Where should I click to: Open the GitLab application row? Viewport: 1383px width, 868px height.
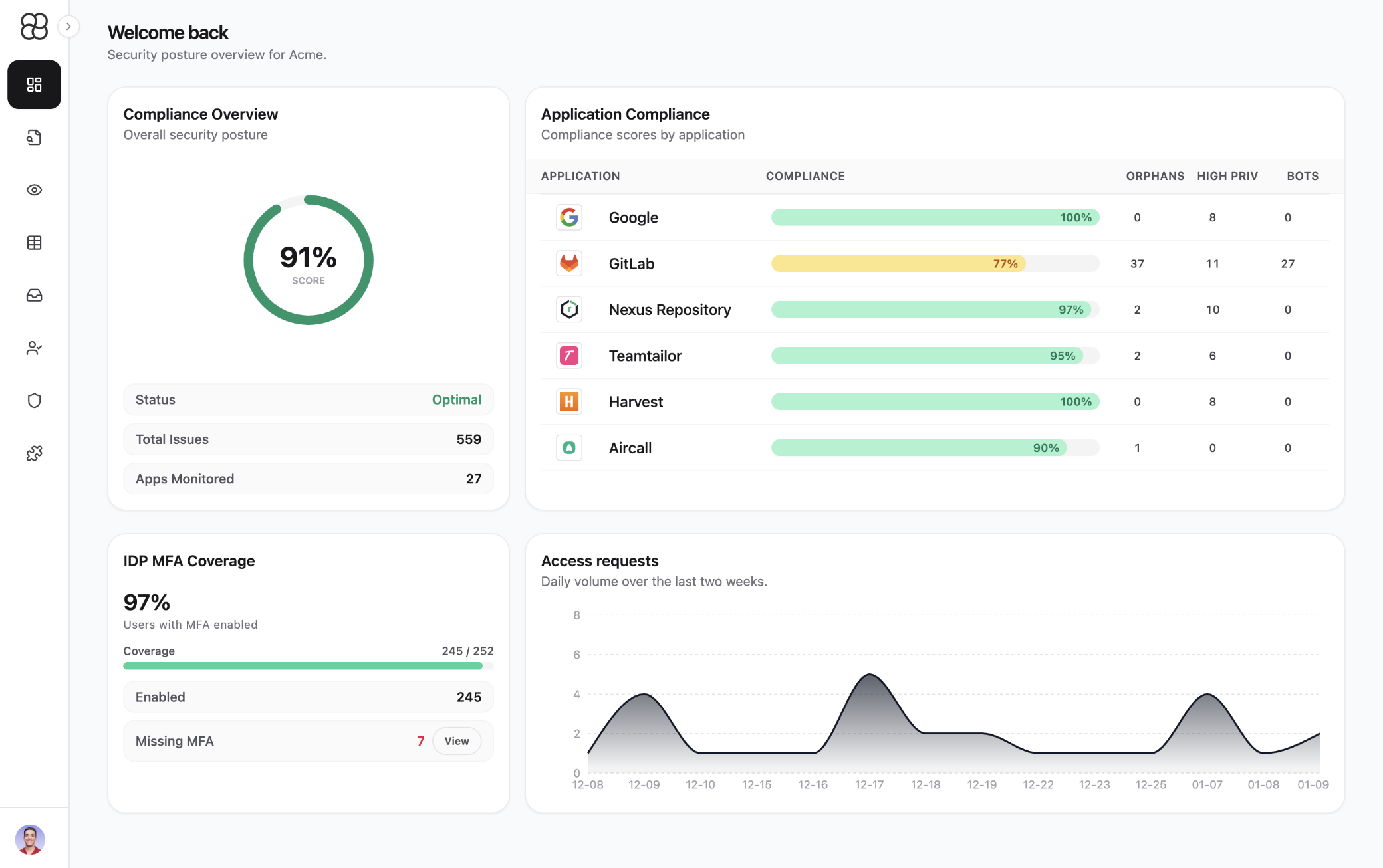631,264
